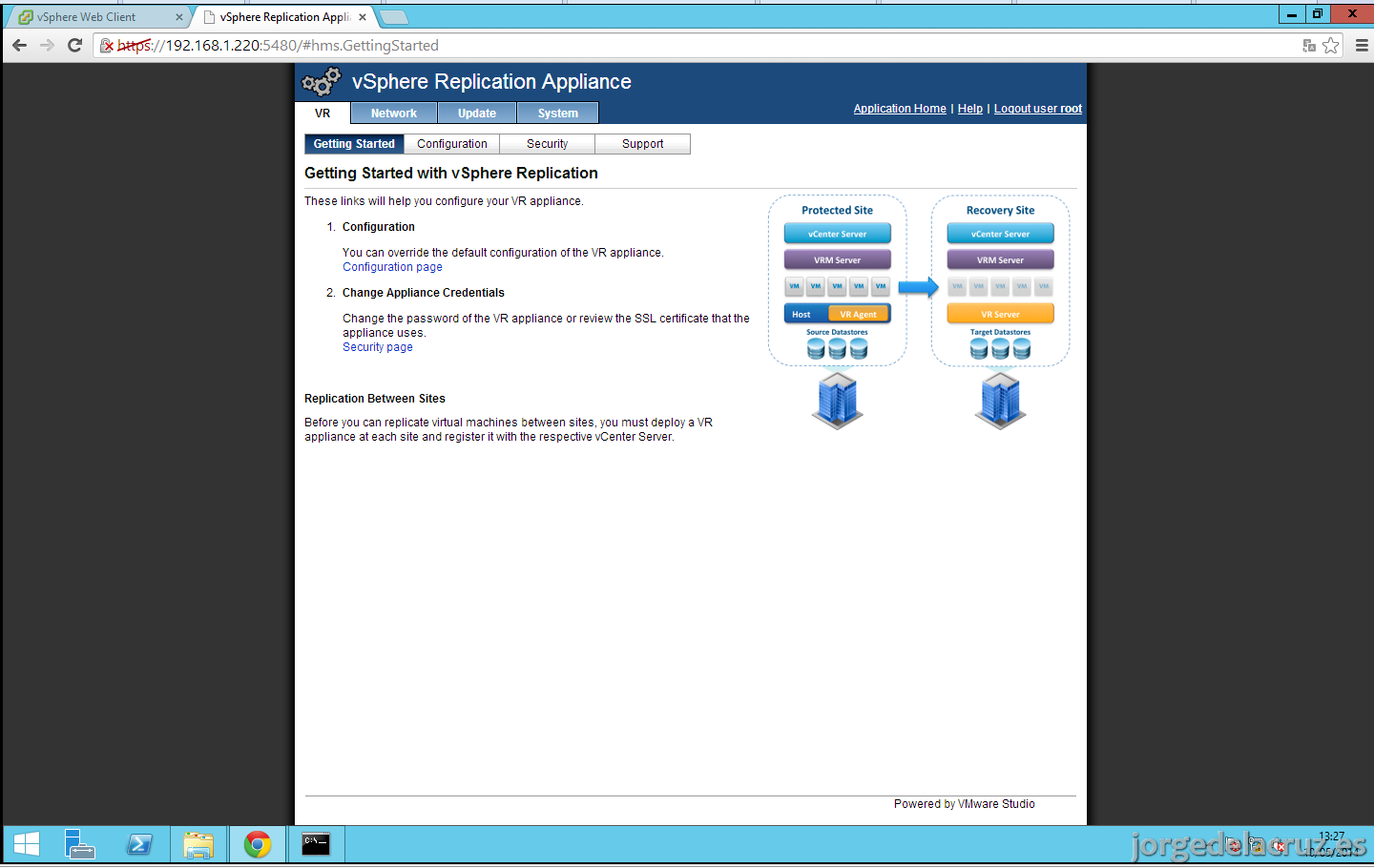Minimize the Chrome browser window
Screen dimensions: 1374x868
[x=1292, y=14]
